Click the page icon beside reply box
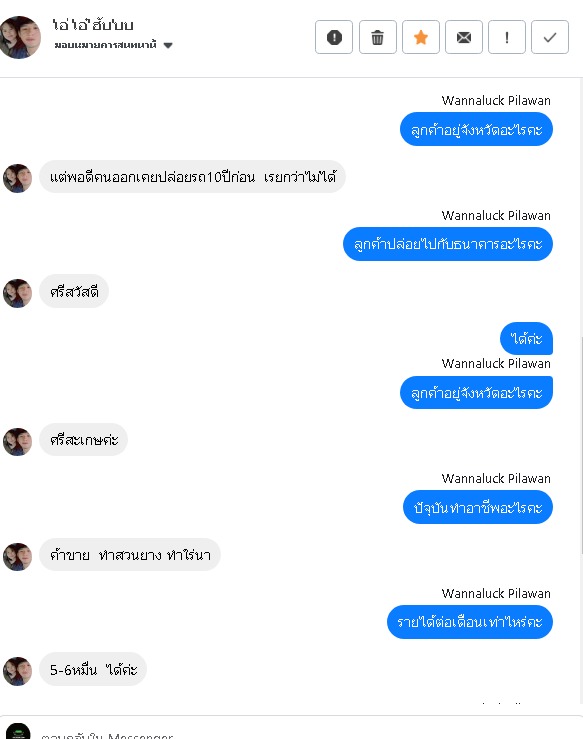The width and height of the screenshot is (583, 739). (x=18, y=731)
